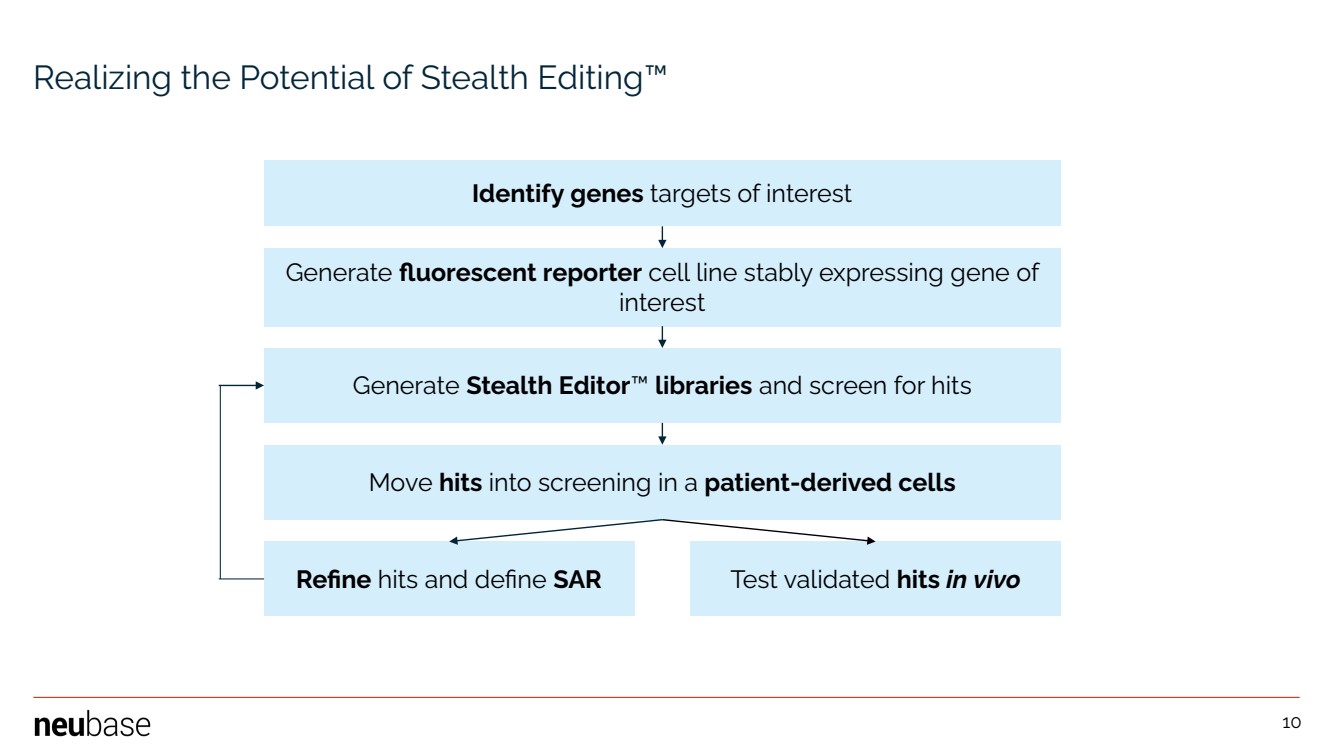
Task: Select the fluorescent reporter cell line box
Action: [662, 287]
